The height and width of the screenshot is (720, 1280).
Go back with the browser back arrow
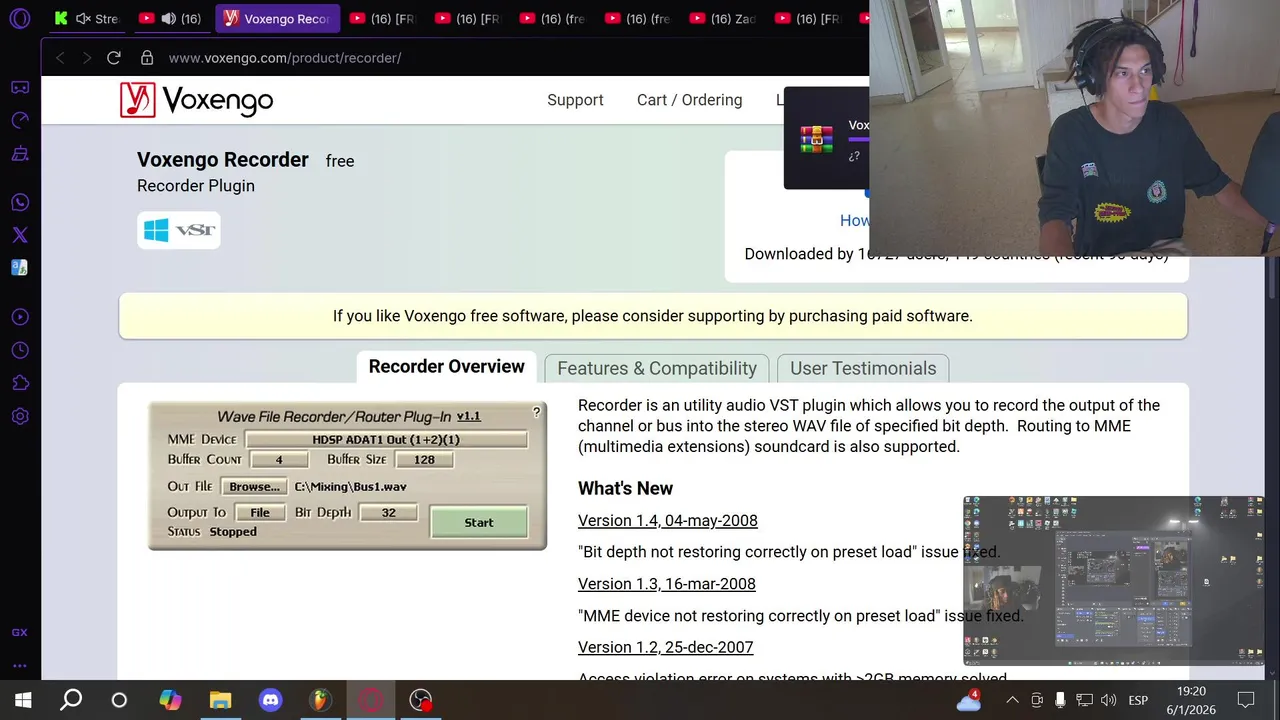pos(60,58)
